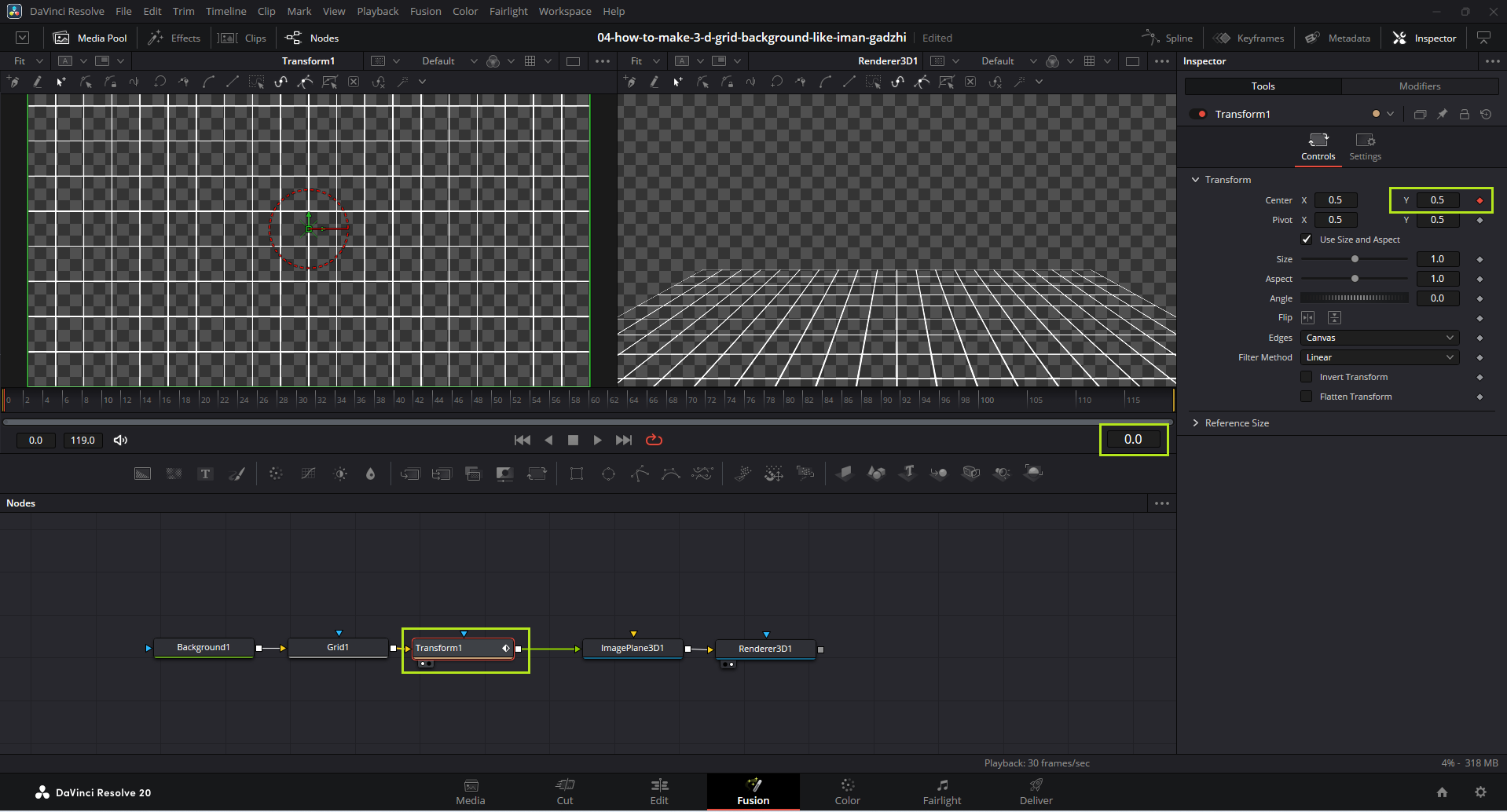Open the Fusion menu in the menu bar
This screenshot has height=812, width=1507.
tap(425, 11)
